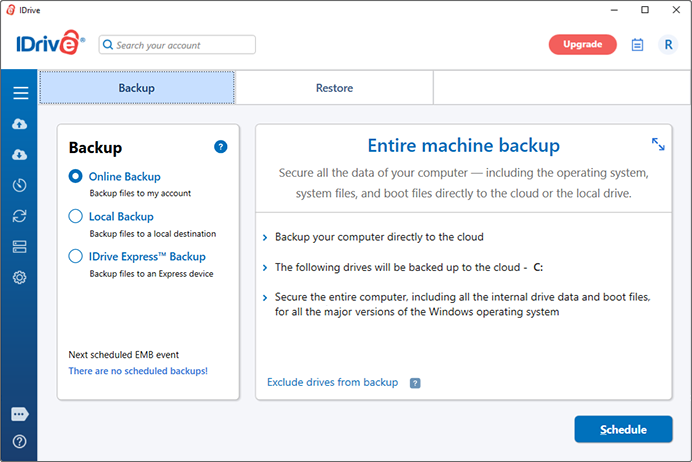Viewport: 692px width, 462px height.
Task: Expand the 'Secure the entire computer' item
Action: point(265,298)
